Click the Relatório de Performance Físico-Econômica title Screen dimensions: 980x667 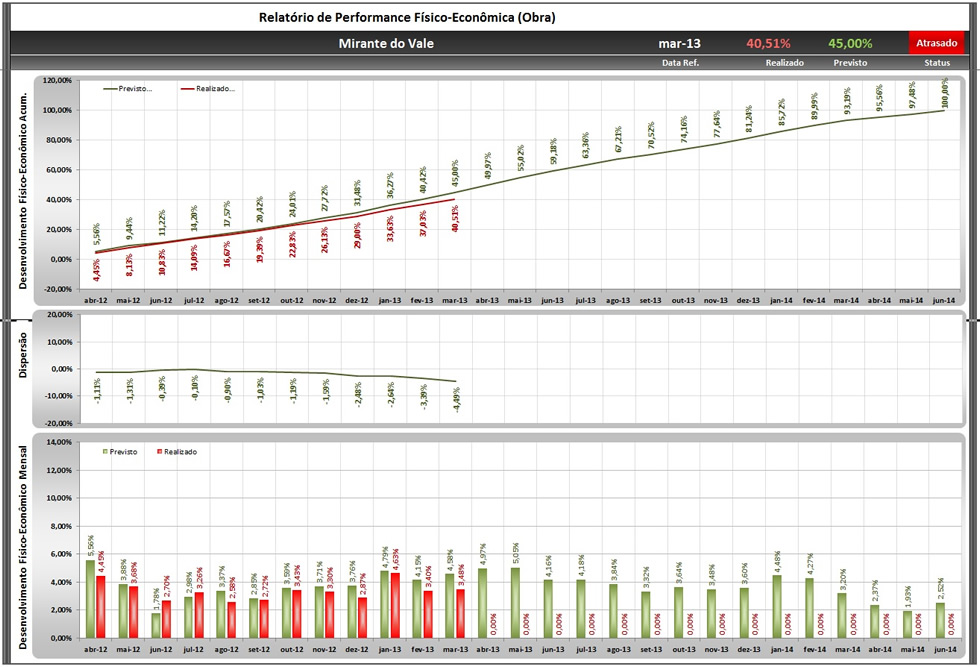click(406, 17)
